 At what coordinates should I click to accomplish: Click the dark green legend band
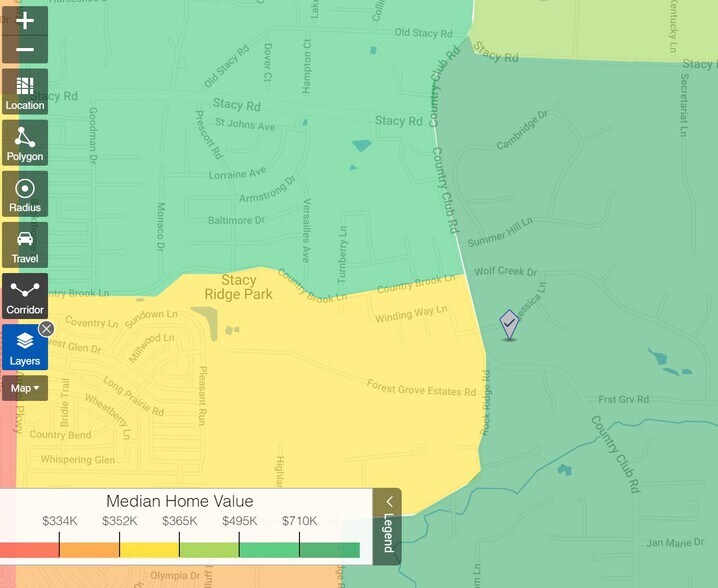(329, 550)
